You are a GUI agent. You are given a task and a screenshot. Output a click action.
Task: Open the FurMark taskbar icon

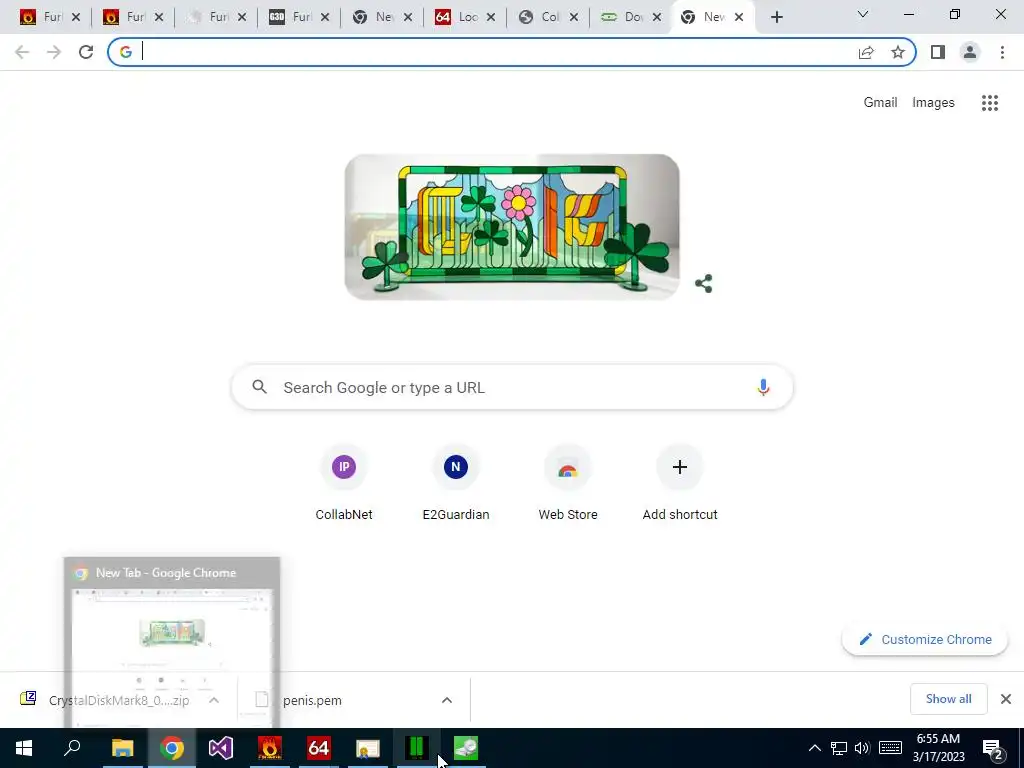270,748
